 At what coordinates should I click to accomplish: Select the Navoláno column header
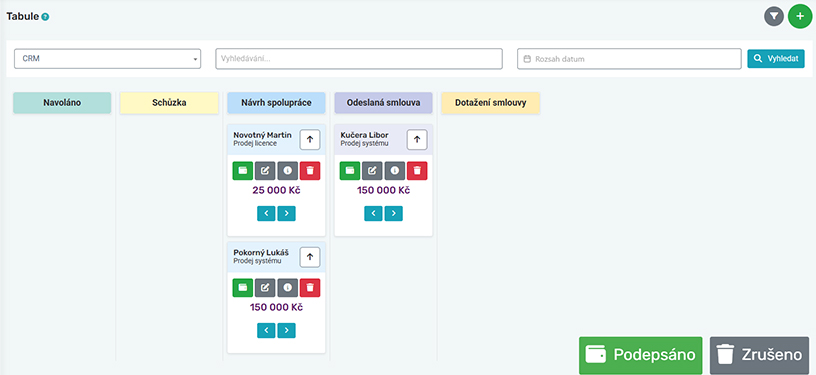point(62,103)
